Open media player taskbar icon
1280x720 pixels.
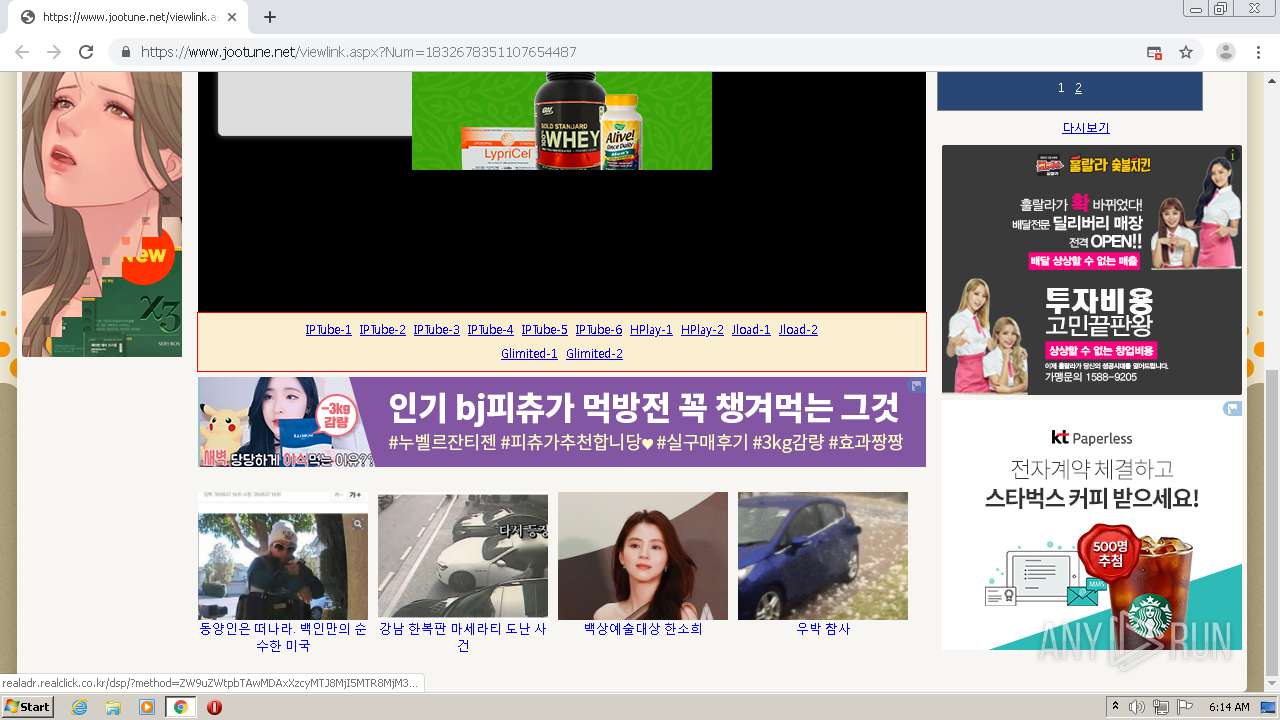point(147,707)
